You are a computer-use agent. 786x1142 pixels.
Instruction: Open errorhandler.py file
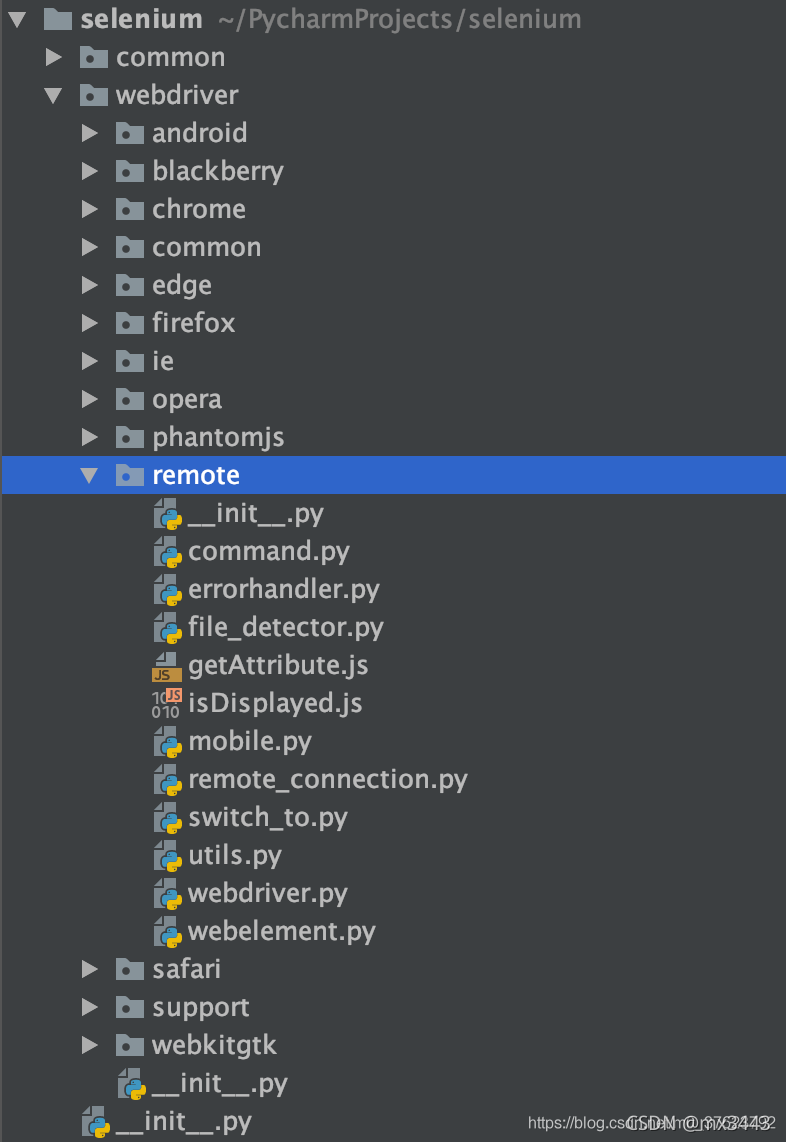(x=283, y=590)
